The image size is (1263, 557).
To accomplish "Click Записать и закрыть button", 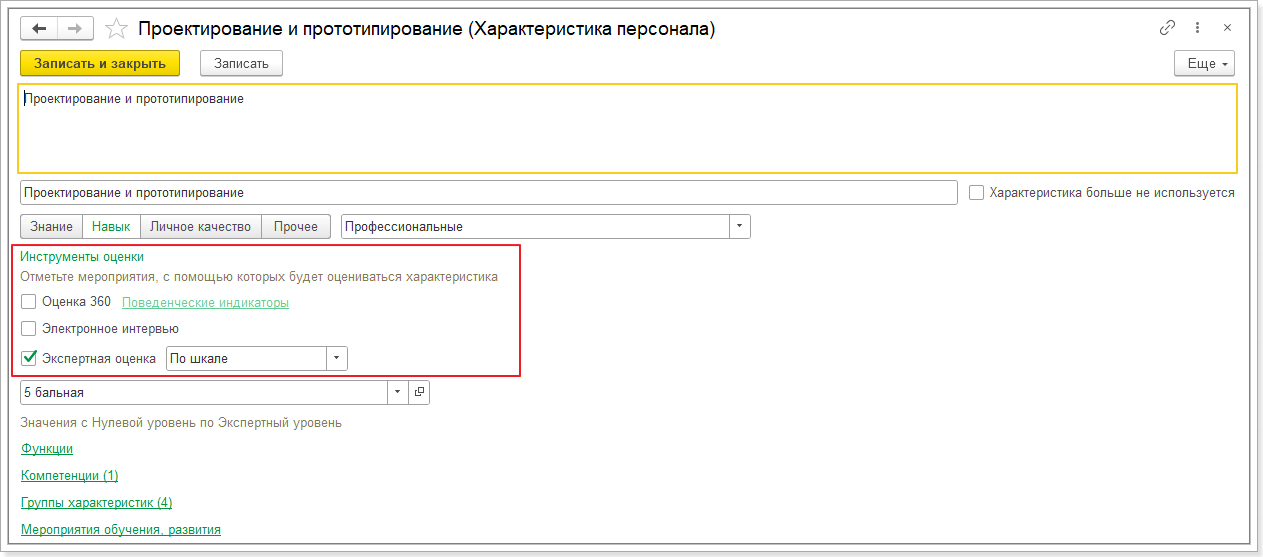I will pos(100,63).
